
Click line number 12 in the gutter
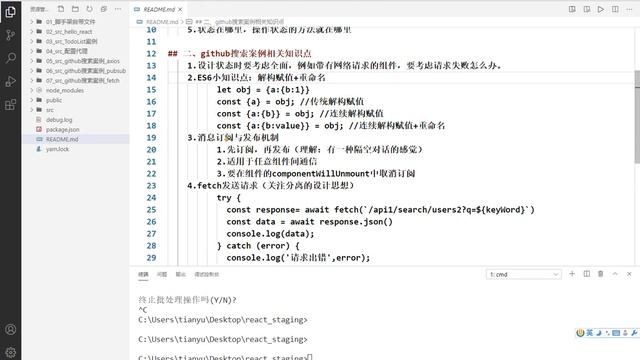(151, 53)
